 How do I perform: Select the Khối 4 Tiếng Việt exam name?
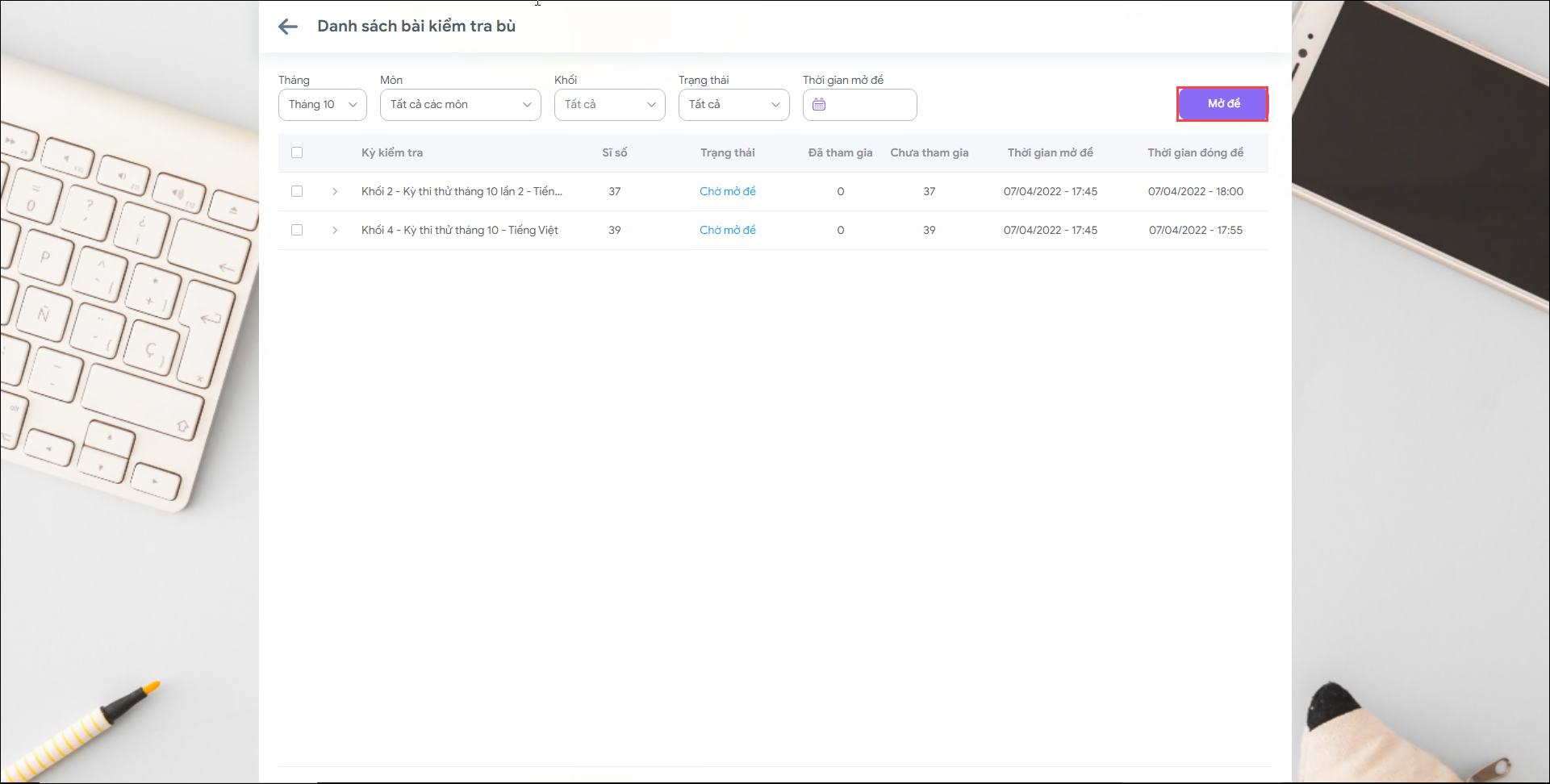460,230
